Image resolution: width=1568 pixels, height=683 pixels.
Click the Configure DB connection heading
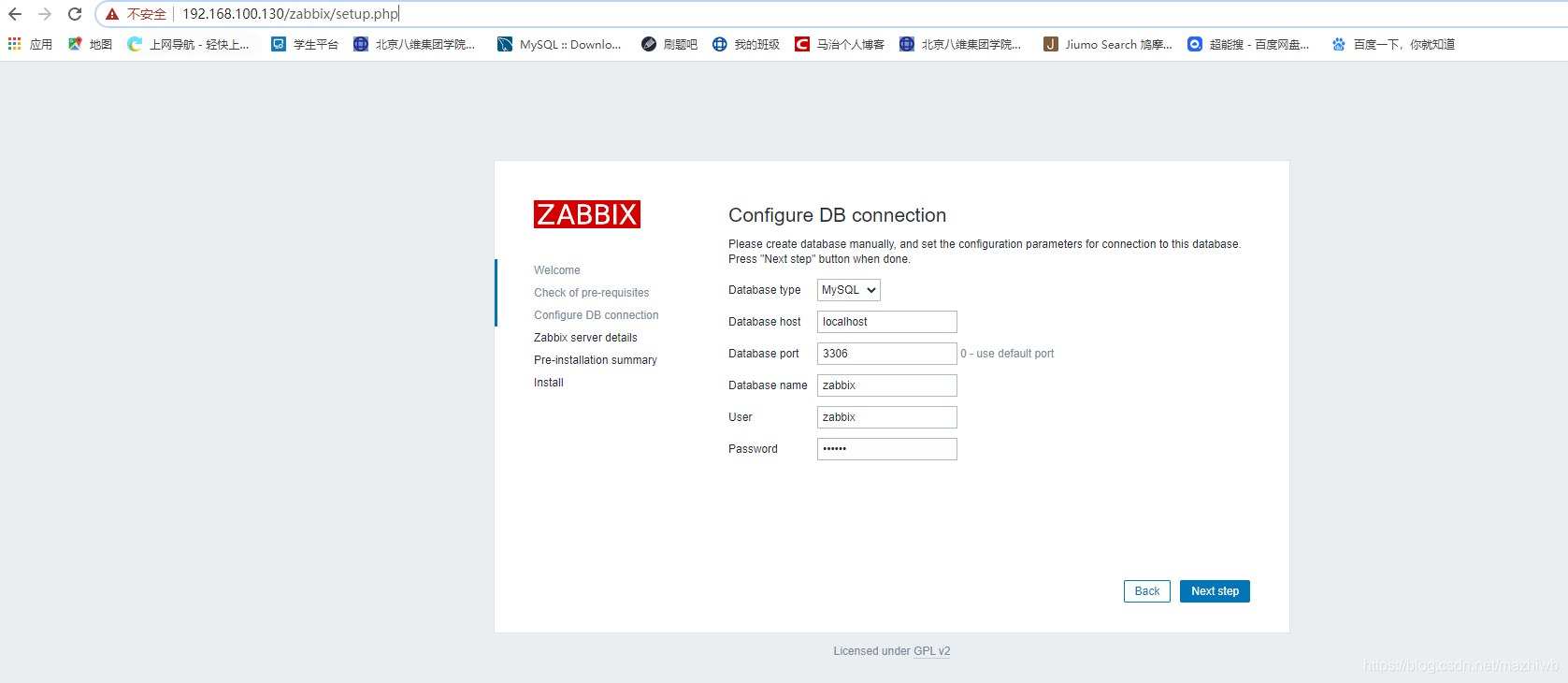838,215
